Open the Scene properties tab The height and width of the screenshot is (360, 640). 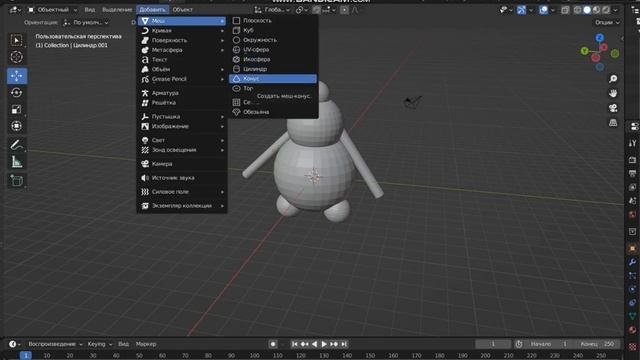pyautogui.click(x=632, y=201)
